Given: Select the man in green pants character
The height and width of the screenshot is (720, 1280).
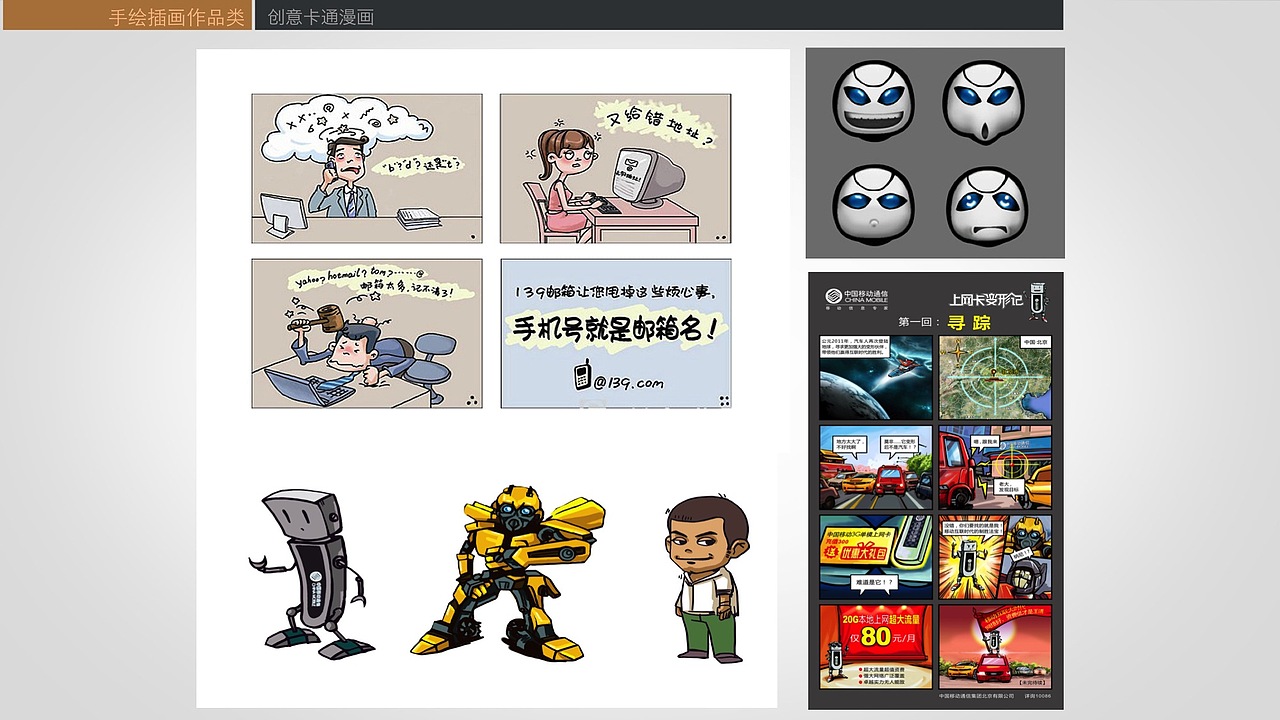Looking at the screenshot, I should 705,575.
